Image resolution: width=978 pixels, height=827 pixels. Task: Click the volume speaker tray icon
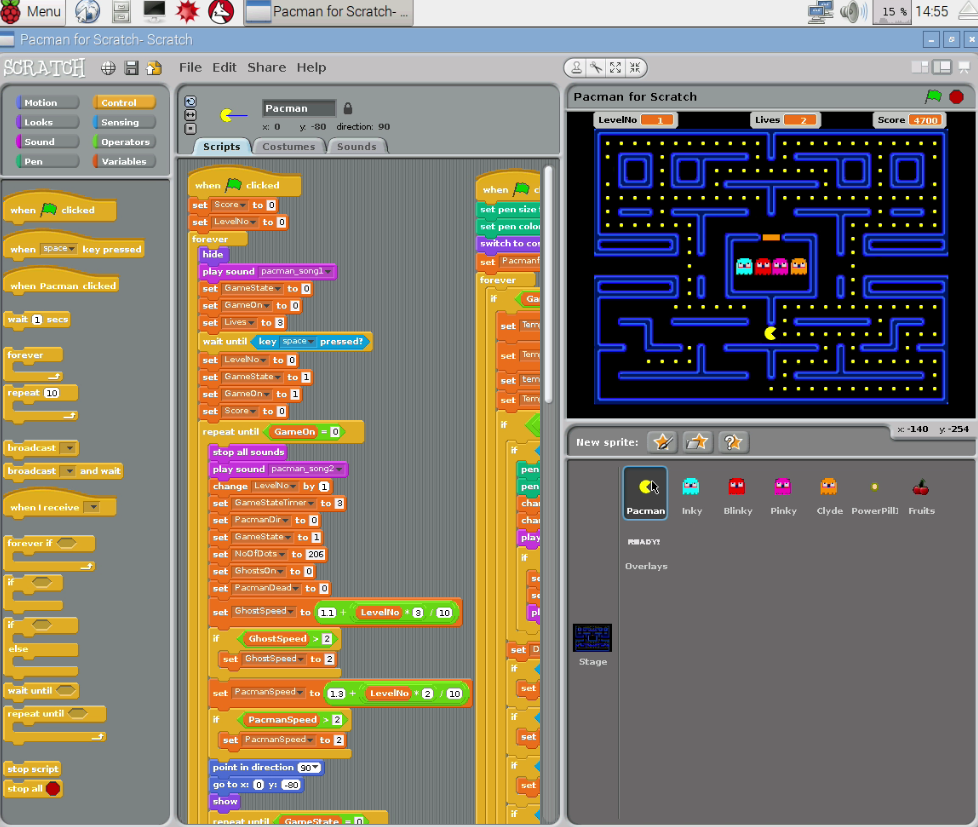(x=852, y=12)
